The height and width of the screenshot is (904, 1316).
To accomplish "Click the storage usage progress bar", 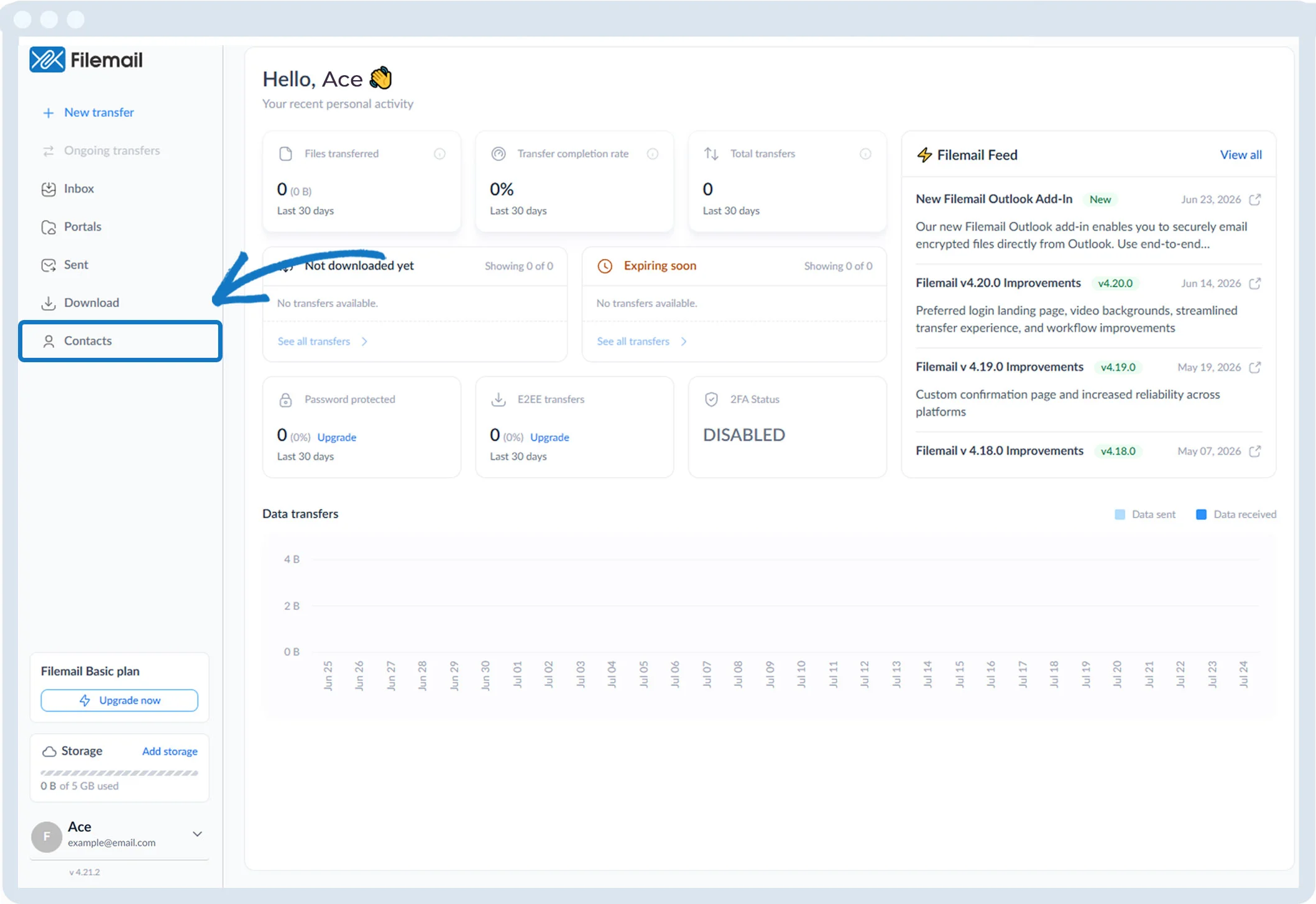I will pos(119,773).
